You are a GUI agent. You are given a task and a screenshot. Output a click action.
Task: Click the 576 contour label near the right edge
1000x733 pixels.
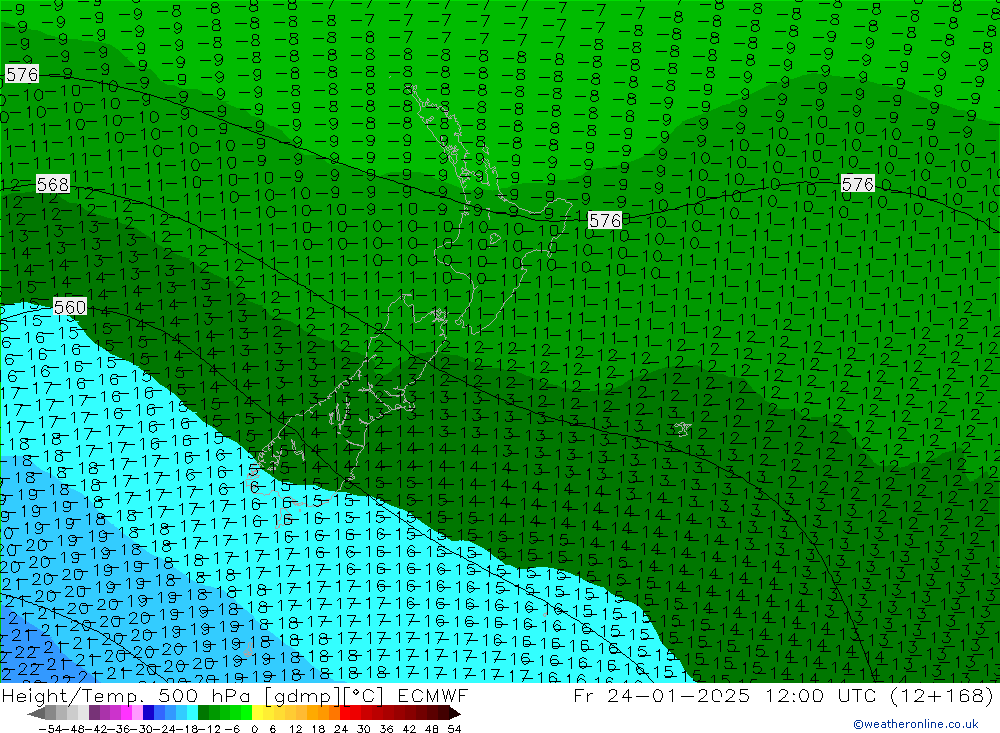pos(857,184)
